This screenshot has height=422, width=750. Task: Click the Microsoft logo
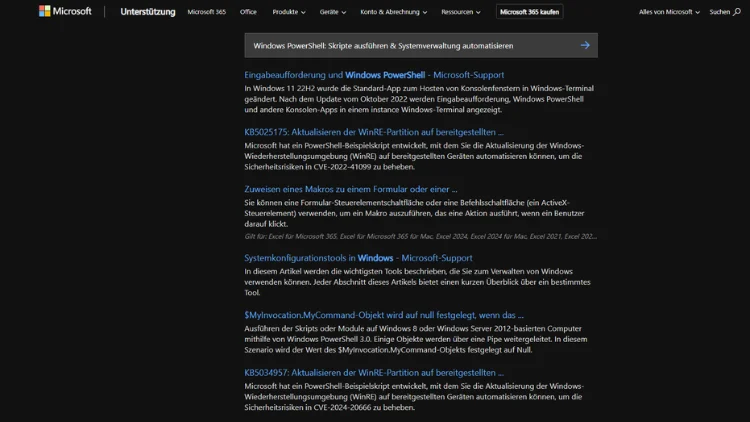point(65,11)
